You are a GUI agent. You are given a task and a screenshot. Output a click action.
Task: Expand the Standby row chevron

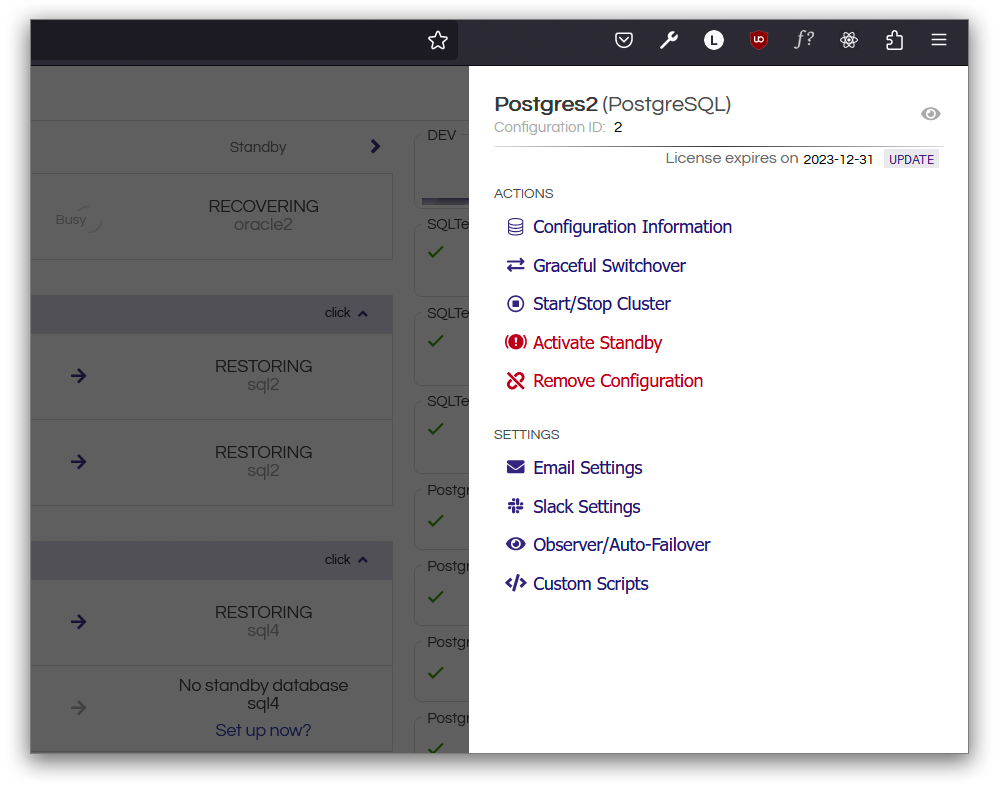[375, 146]
